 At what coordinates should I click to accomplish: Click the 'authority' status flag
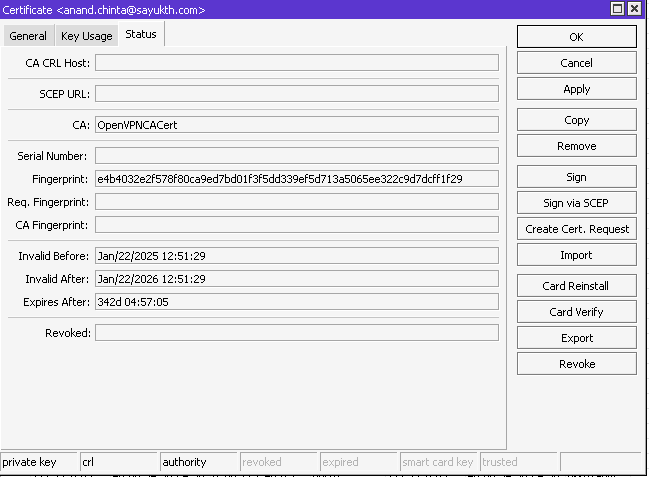coord(199,462)
